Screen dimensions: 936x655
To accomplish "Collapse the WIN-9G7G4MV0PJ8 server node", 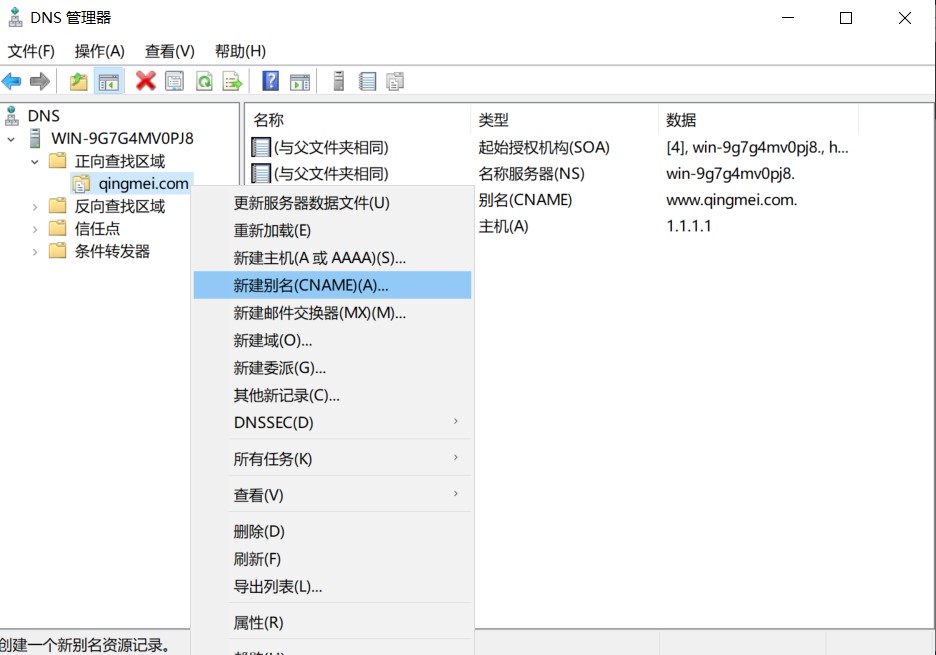I will click(11, 139).
